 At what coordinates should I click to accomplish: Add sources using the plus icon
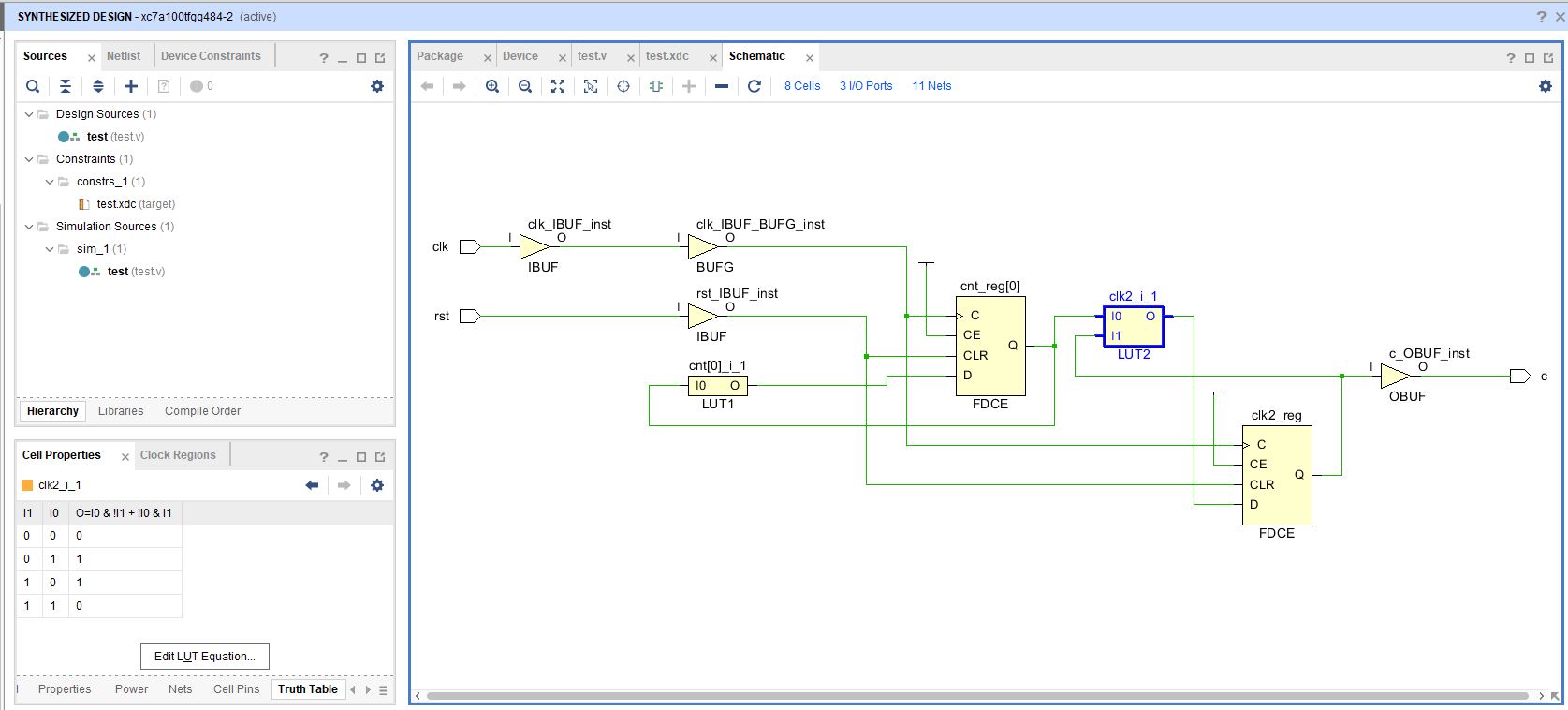pyautogui.click(x=131, y=86)
